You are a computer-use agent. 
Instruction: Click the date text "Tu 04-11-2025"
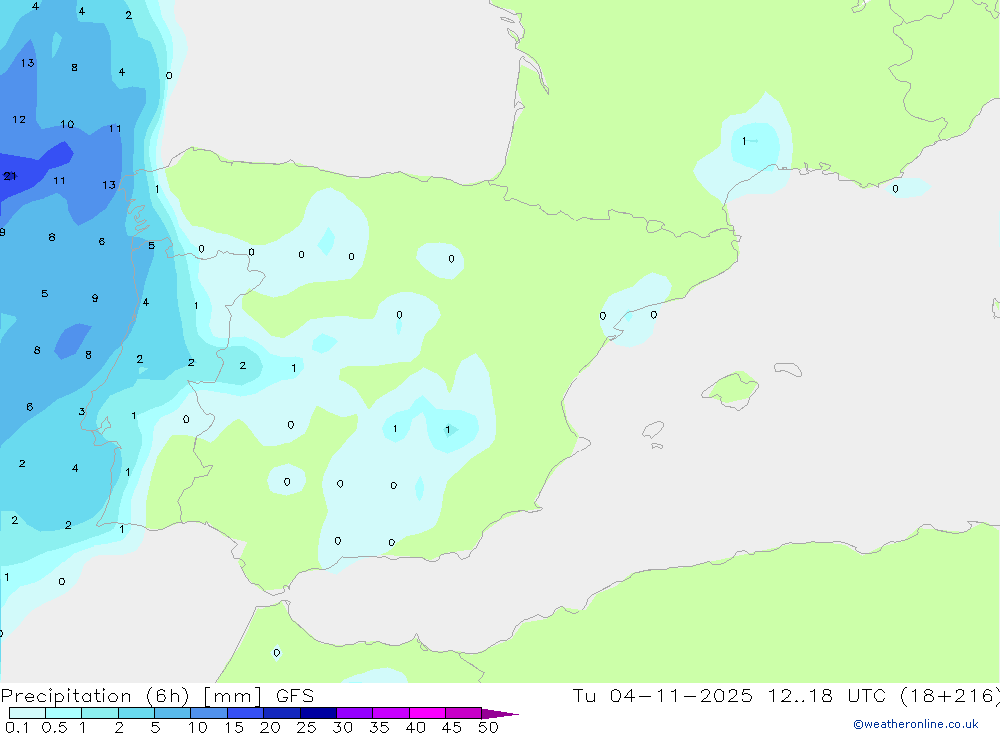point(662,696)
